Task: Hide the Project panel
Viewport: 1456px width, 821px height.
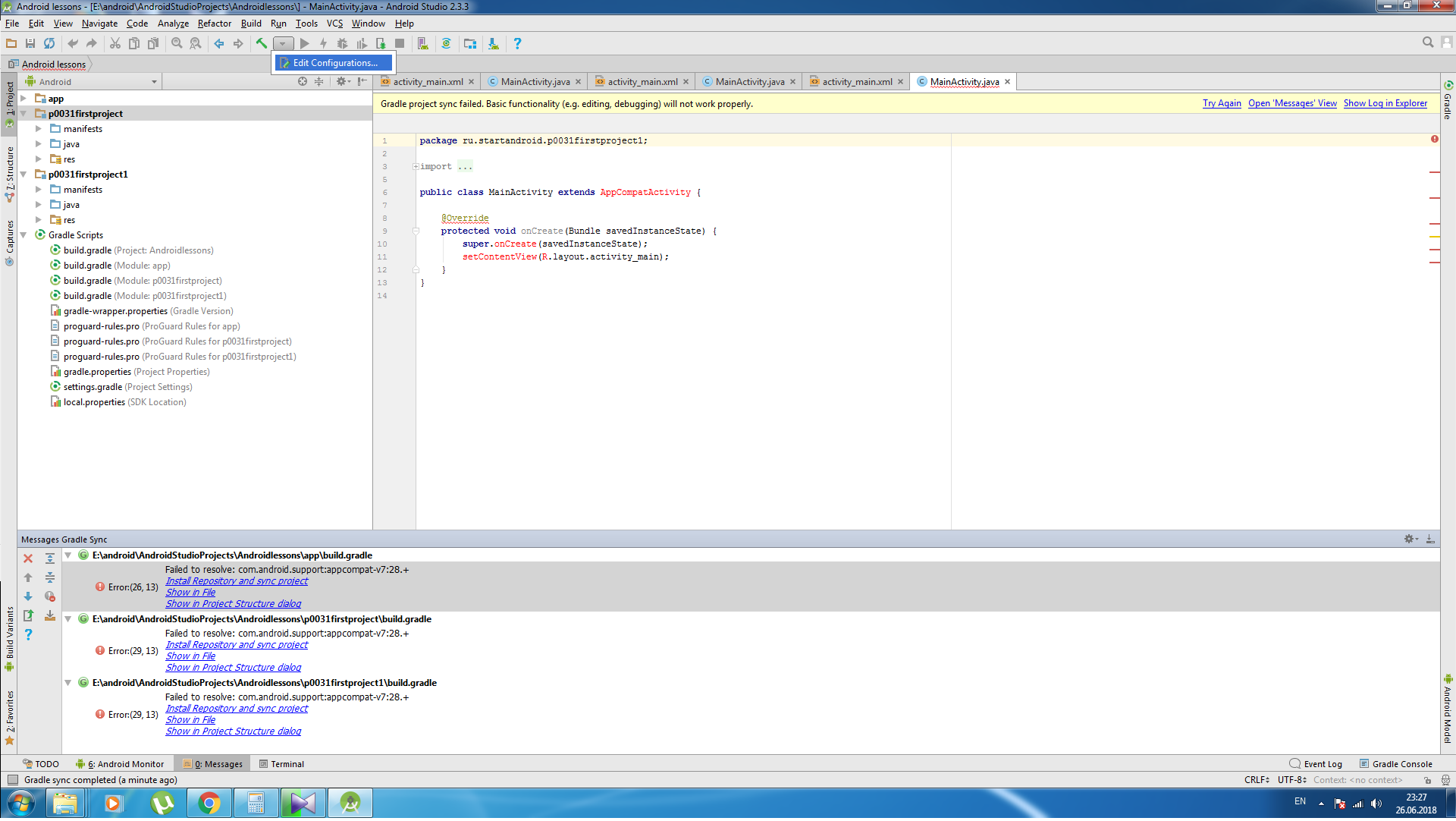Action: [362, 82]
